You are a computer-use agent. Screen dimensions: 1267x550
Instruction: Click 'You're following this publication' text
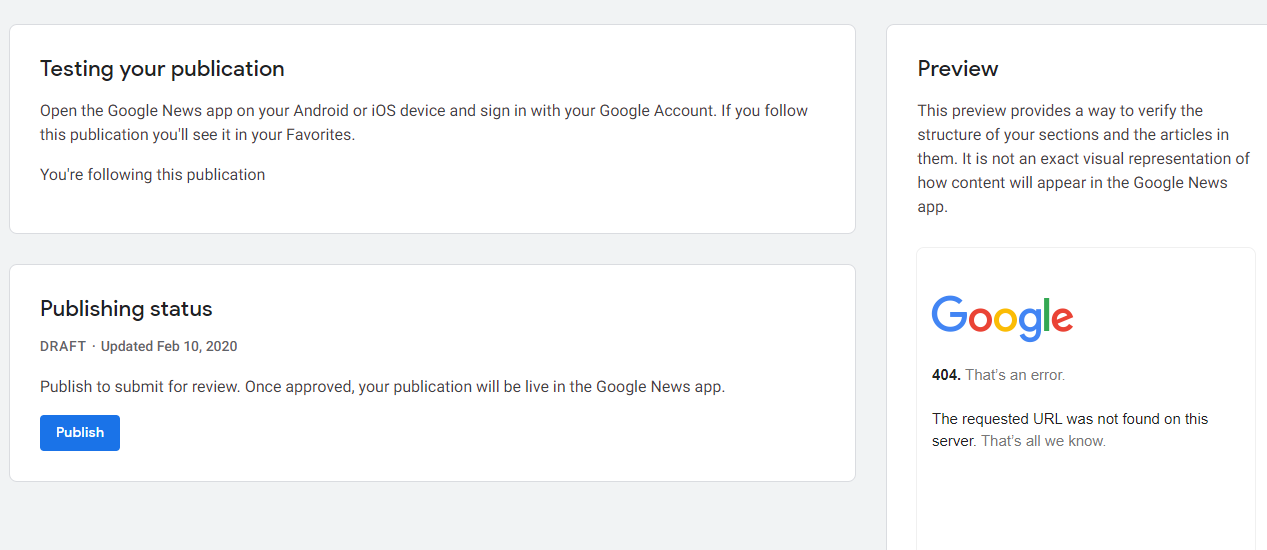tap(152, 175)
